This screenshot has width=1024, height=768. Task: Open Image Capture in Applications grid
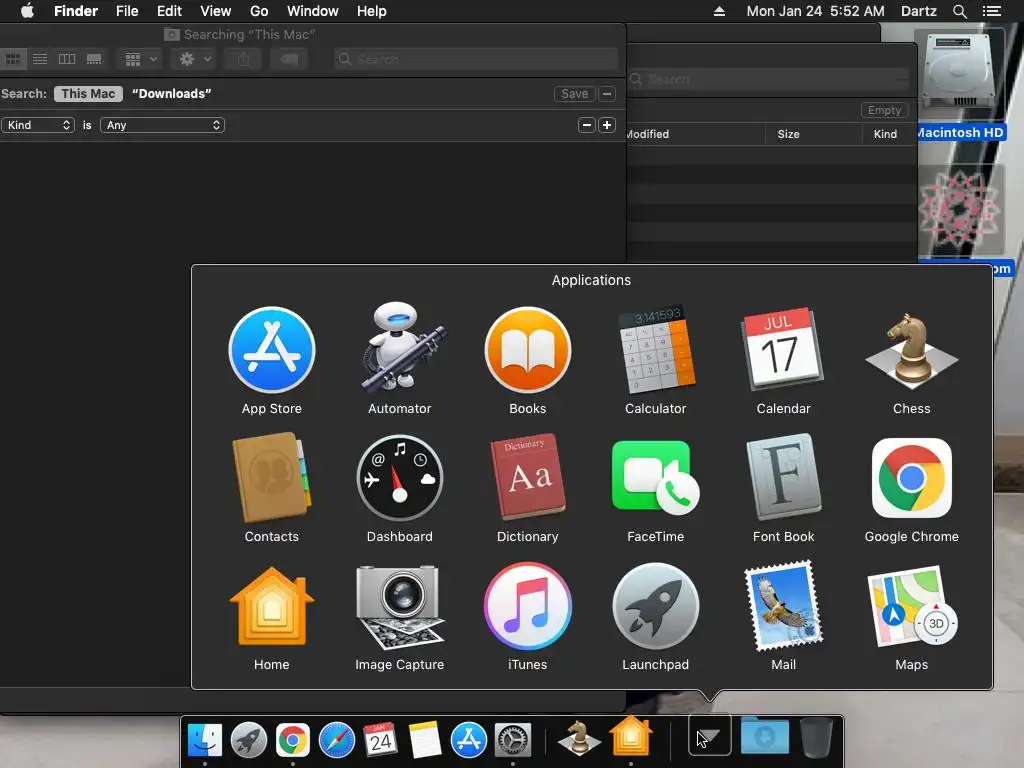point(400,607)
